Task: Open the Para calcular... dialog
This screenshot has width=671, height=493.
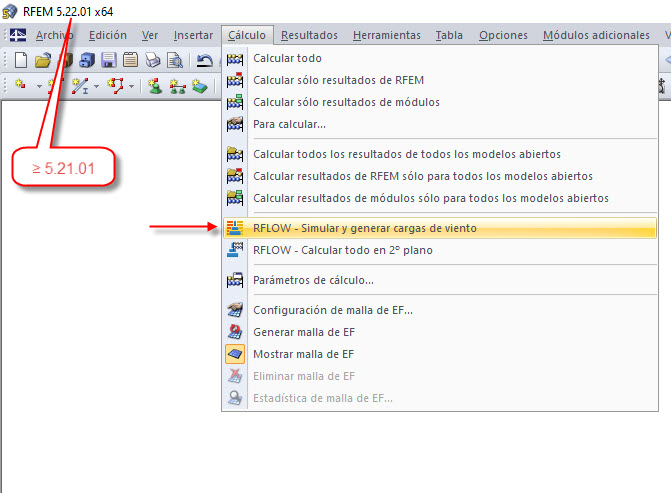Action: point(440,124)
